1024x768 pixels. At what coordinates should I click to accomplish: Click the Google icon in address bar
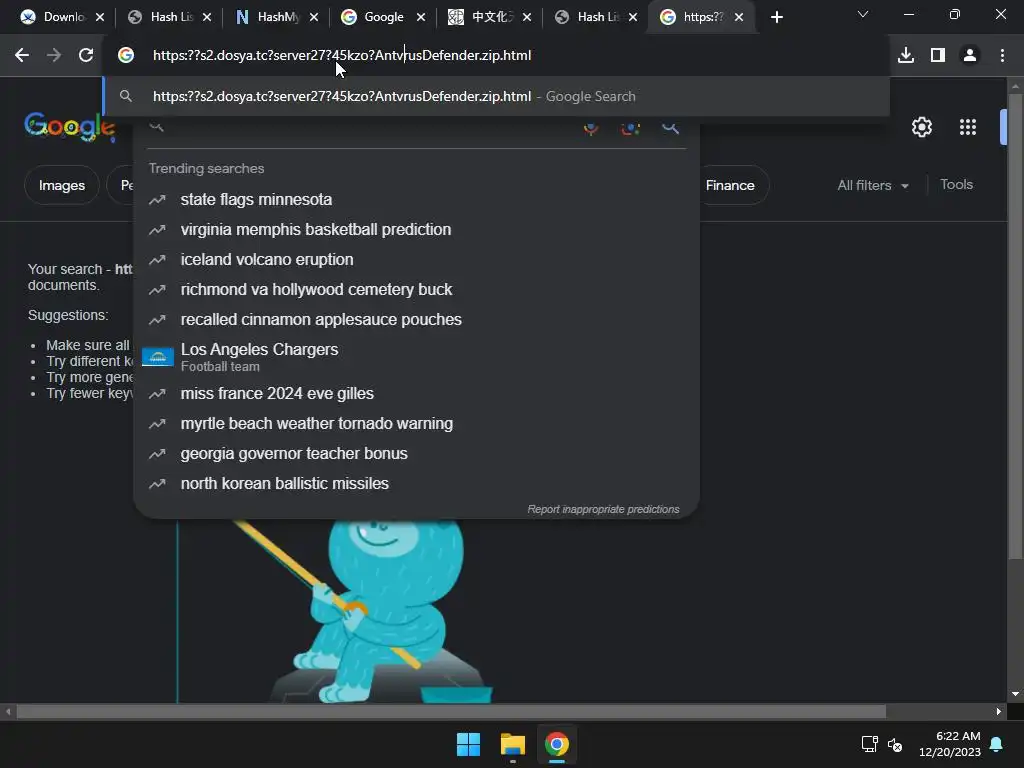126,56
